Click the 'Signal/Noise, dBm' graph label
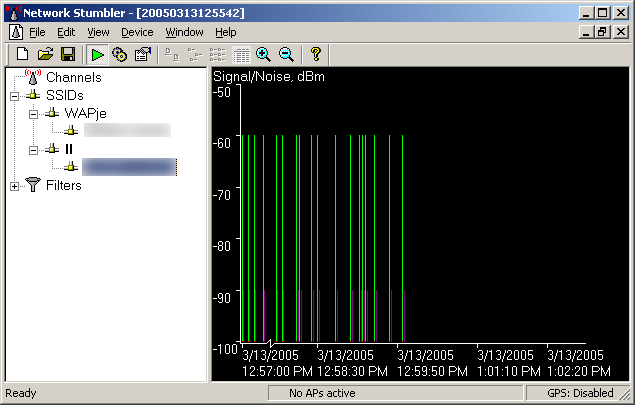This screenshot has height=405, width=635. click(x=269, y=77)
